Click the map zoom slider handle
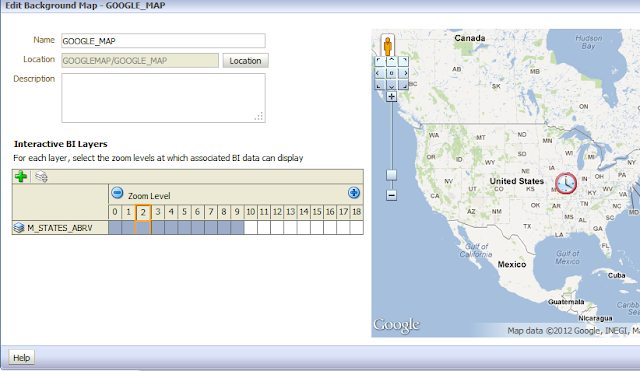 coord(391,175)
